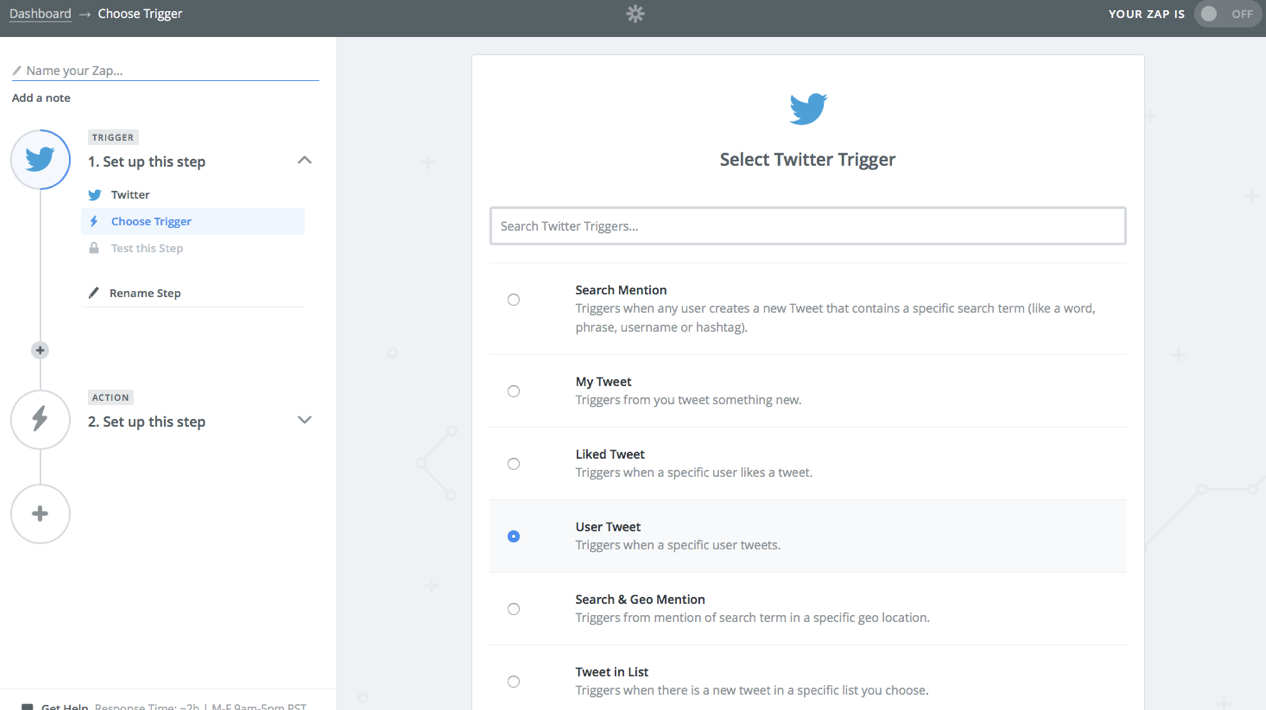Click the Get Help chat icon
This screenshot has width=1266, height=710.
coord(27,706)
